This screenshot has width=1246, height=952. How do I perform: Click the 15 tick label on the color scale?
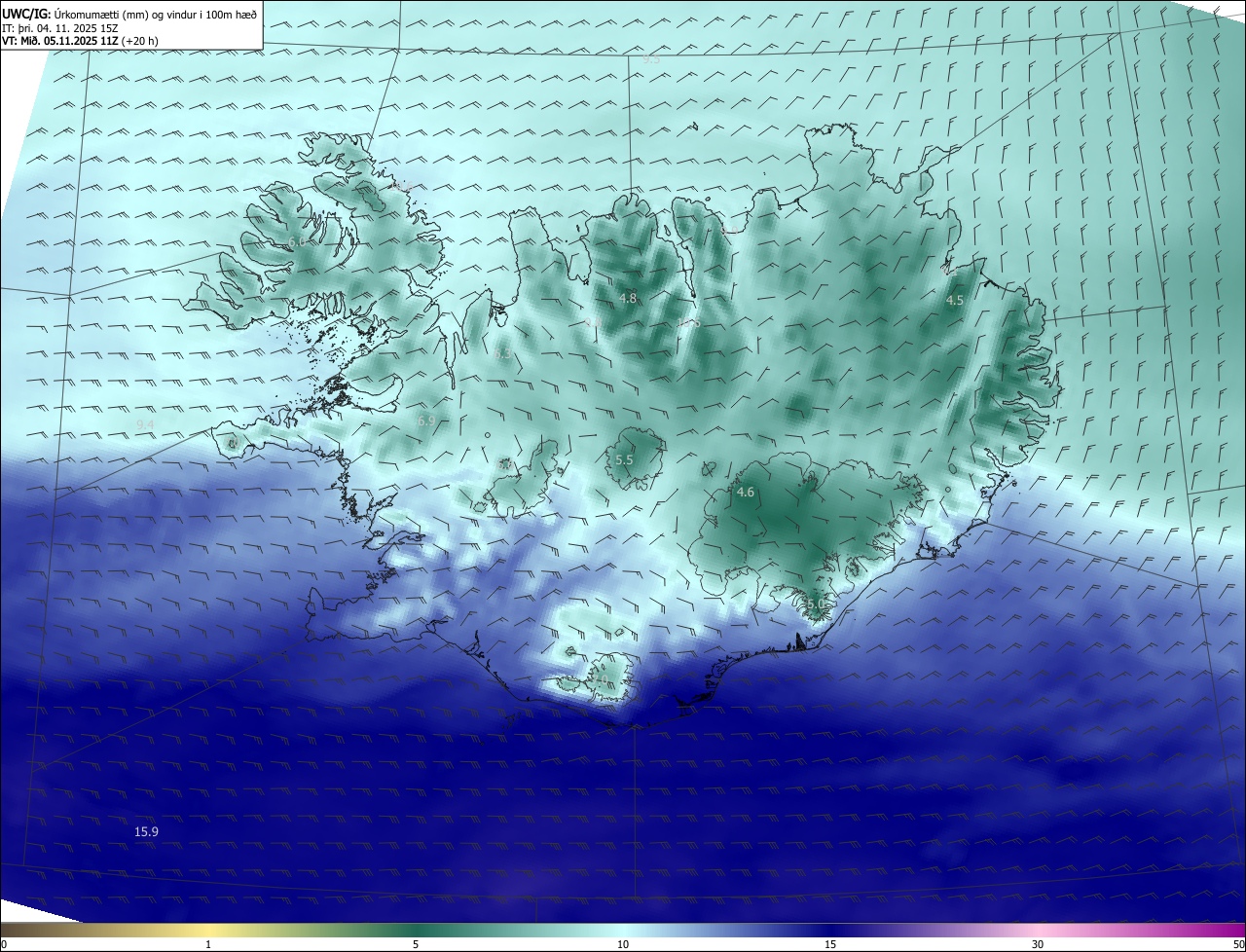[x=830, y=944]
